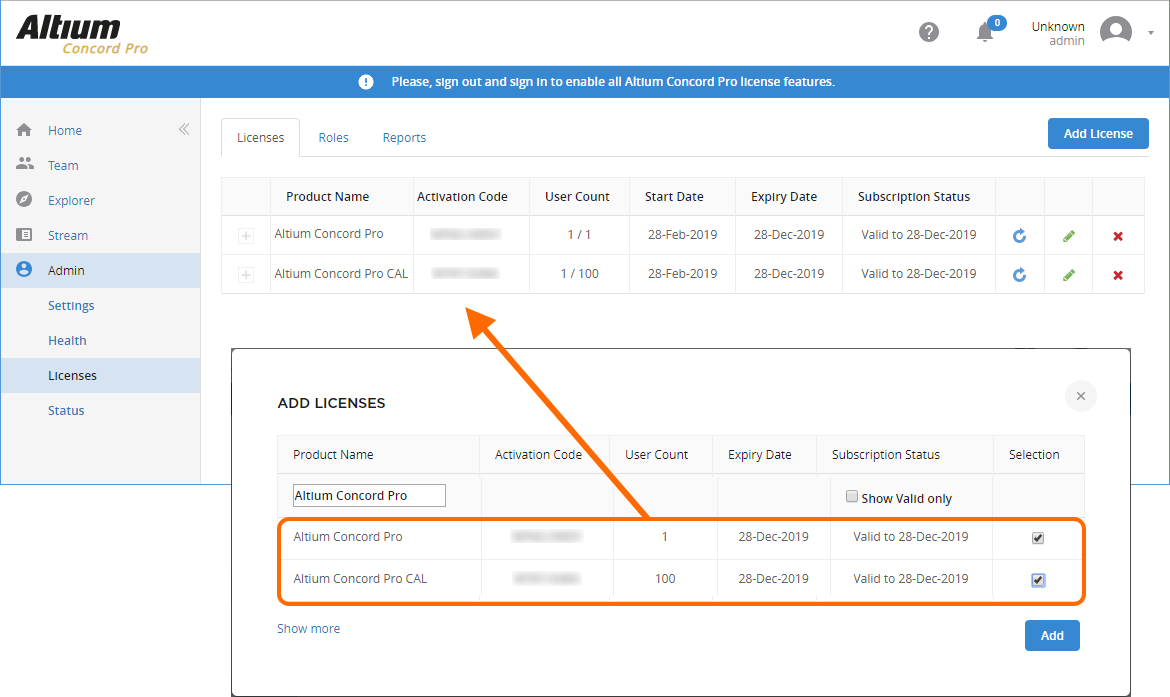This screenshot has width=1170, height=697.
Task: Delete the Altium Concord Pro CAL license
Action: coord(1118,275)
